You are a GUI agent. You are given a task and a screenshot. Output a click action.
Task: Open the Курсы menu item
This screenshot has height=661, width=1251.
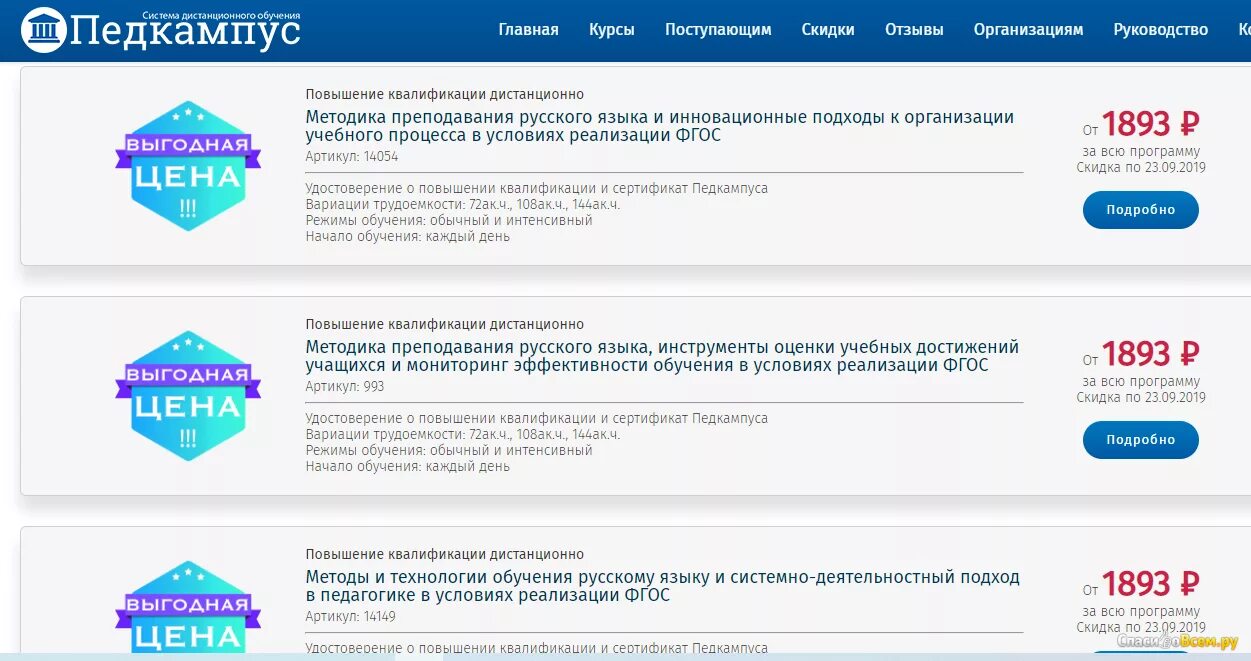(x=612, y=30)
